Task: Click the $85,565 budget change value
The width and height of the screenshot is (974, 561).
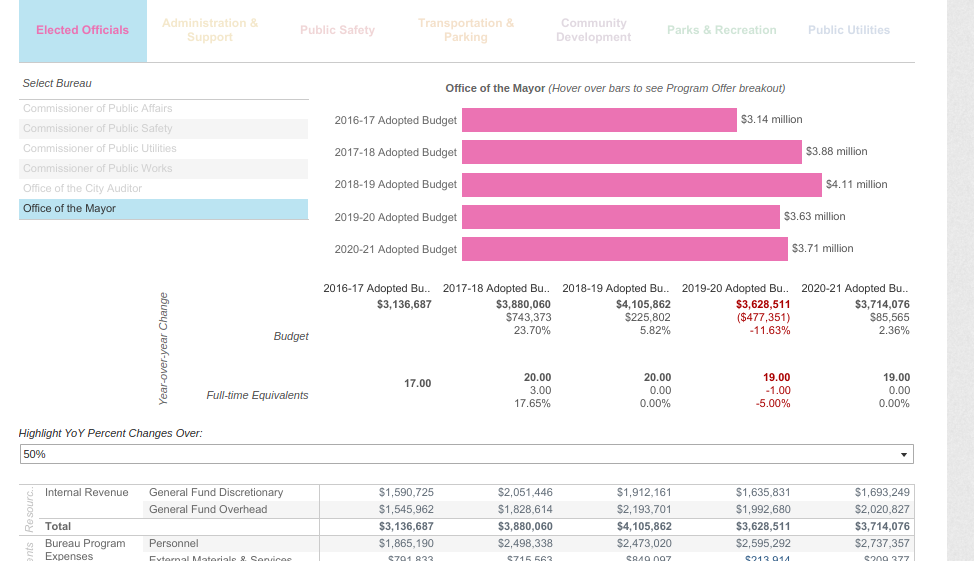Action: point(890,317)
